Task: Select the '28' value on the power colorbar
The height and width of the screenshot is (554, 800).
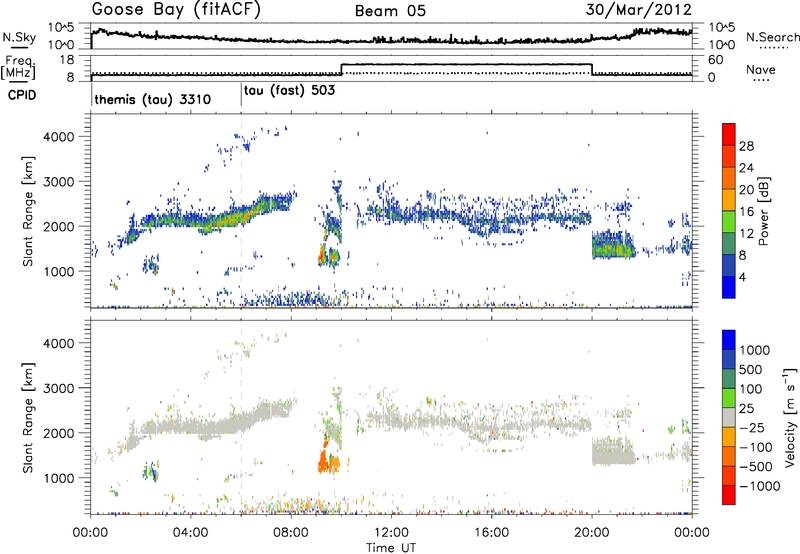Action: click(746, 146)
